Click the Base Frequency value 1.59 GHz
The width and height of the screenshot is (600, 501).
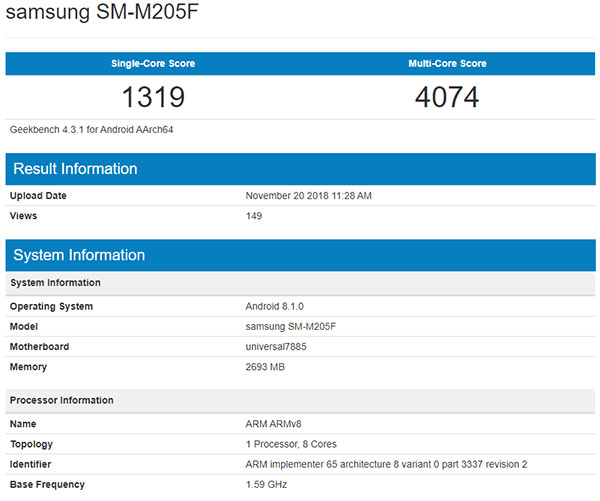[266, 485]
